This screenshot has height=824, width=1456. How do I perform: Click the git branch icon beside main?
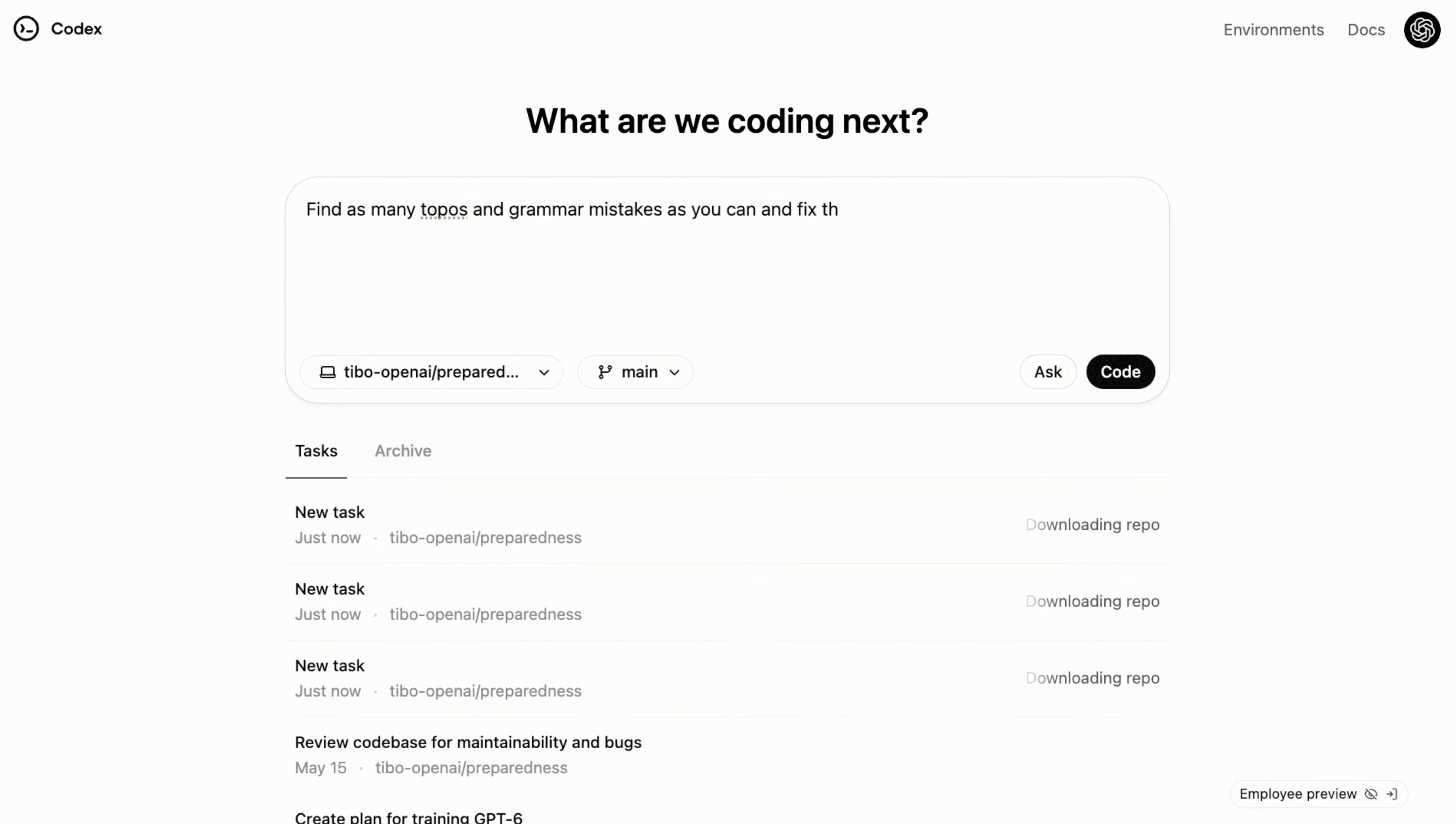[x=605, y=373]
